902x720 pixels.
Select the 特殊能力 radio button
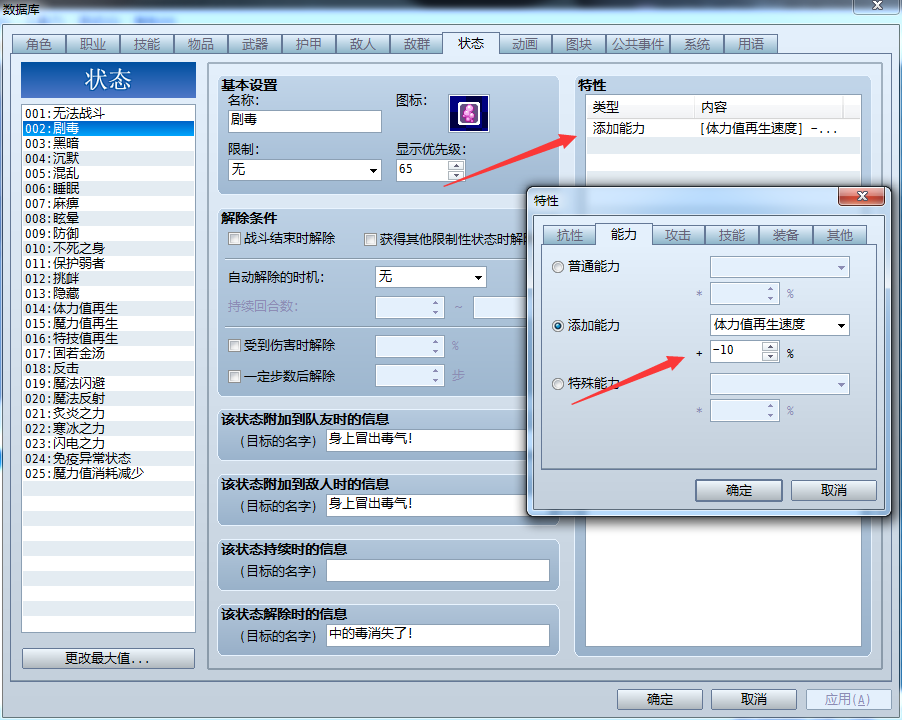point(557,384)
